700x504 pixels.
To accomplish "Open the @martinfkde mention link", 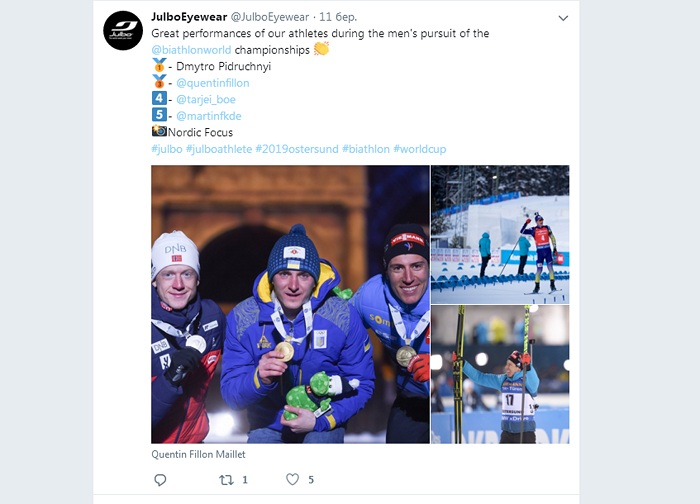I will pyautogui.click(x=208, y=116).
